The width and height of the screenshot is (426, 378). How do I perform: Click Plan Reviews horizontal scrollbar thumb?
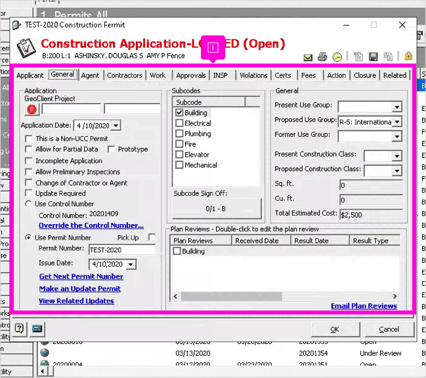231,296
